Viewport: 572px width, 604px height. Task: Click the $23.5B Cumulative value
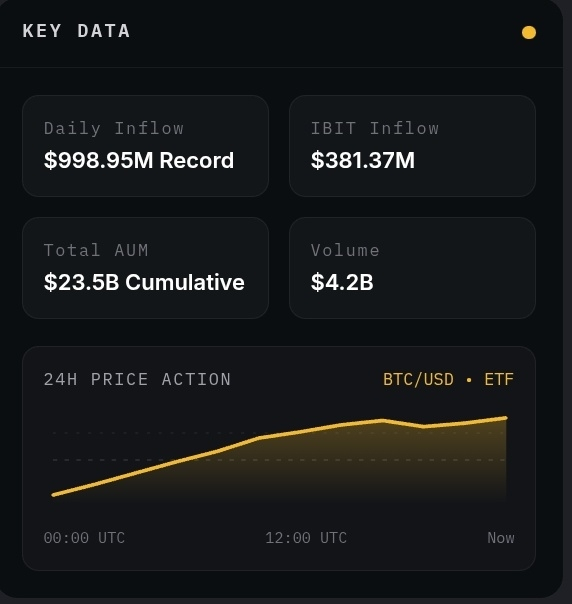pyautogui.click(x=144, y=282)
